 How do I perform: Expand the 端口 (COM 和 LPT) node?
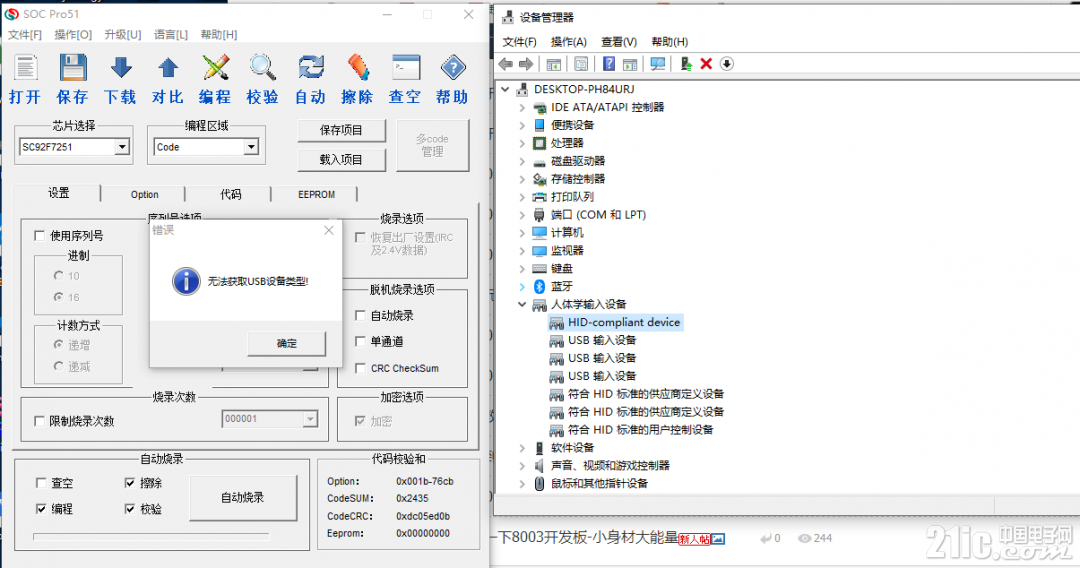tap(522, 215)
